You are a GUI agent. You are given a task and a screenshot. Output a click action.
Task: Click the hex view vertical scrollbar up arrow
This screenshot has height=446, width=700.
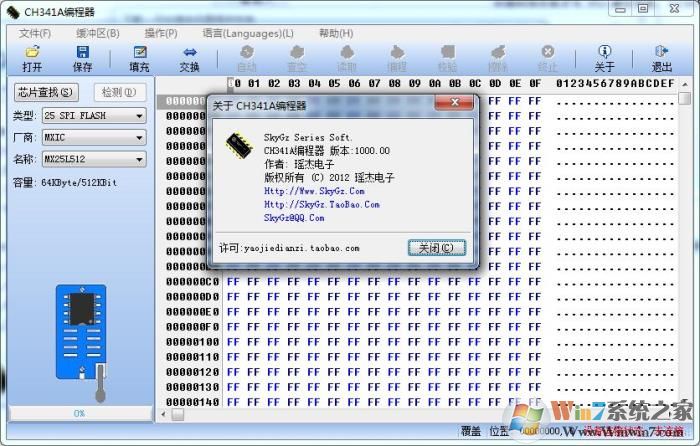684,84
